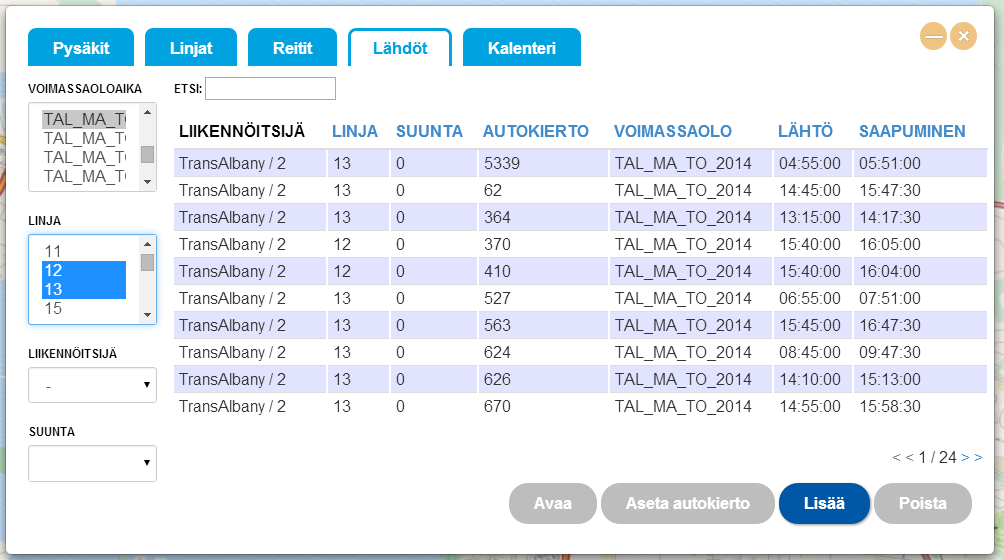The image size is (1004, 560).
Task: Click arrival time 16:04:00
Action: pyautogui.click(x=890, y=271)
